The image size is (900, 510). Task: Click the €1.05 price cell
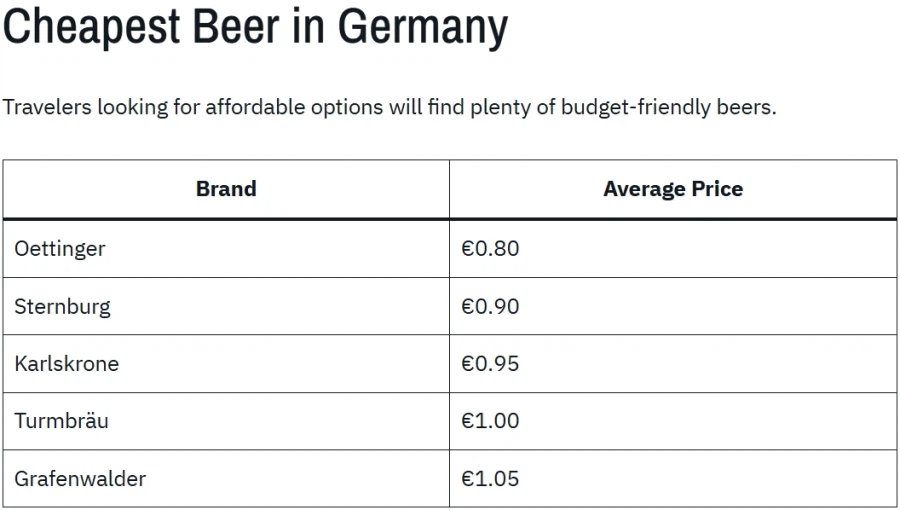coord(673,478)
